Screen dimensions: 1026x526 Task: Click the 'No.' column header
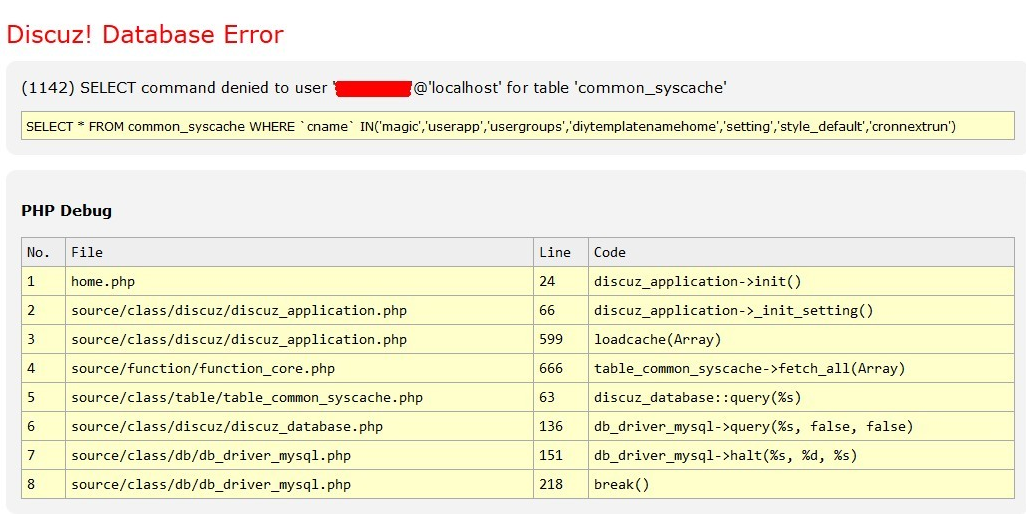click(43, 252)
